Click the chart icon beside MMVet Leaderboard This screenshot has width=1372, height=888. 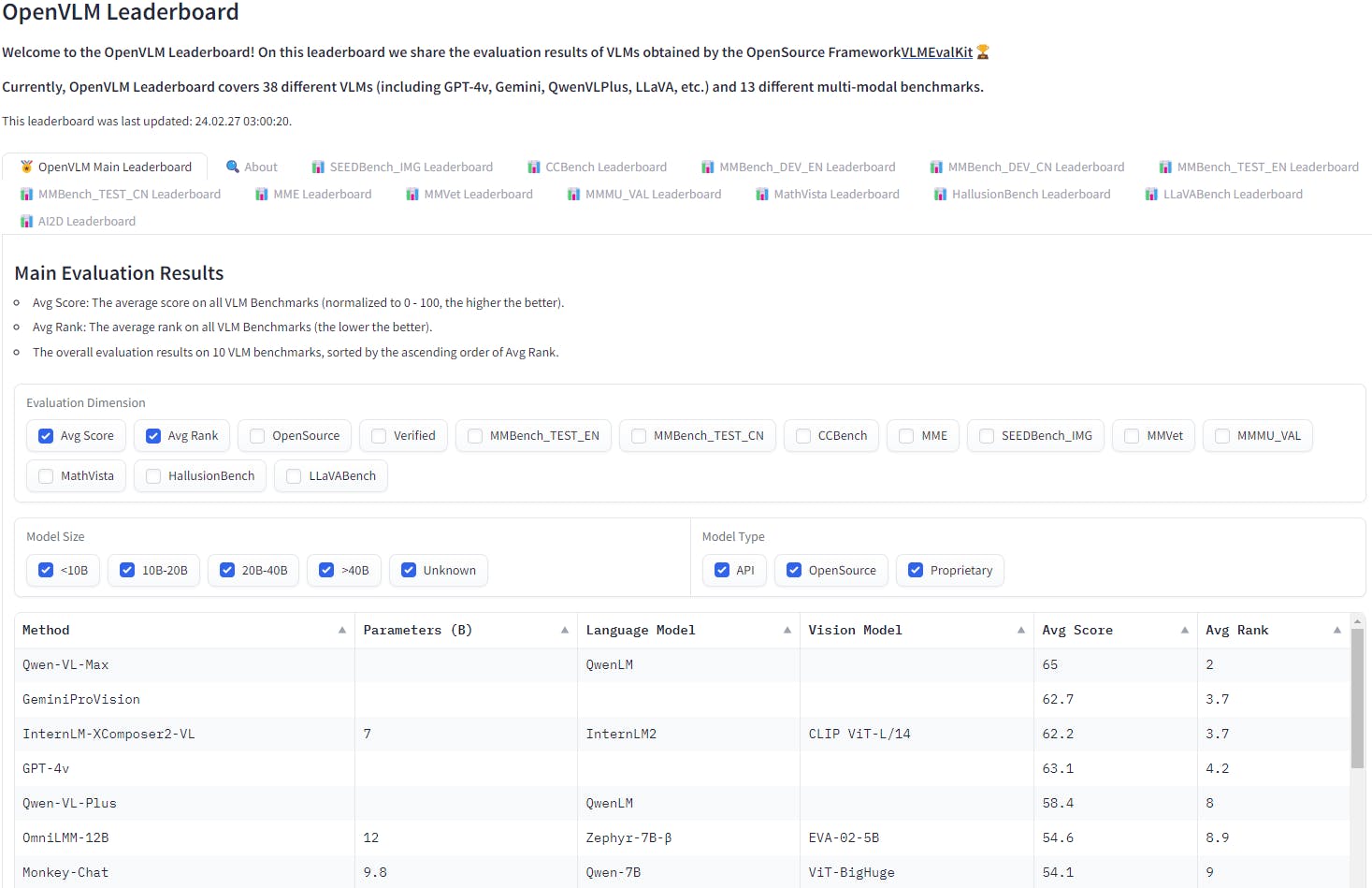pos(412,194)
